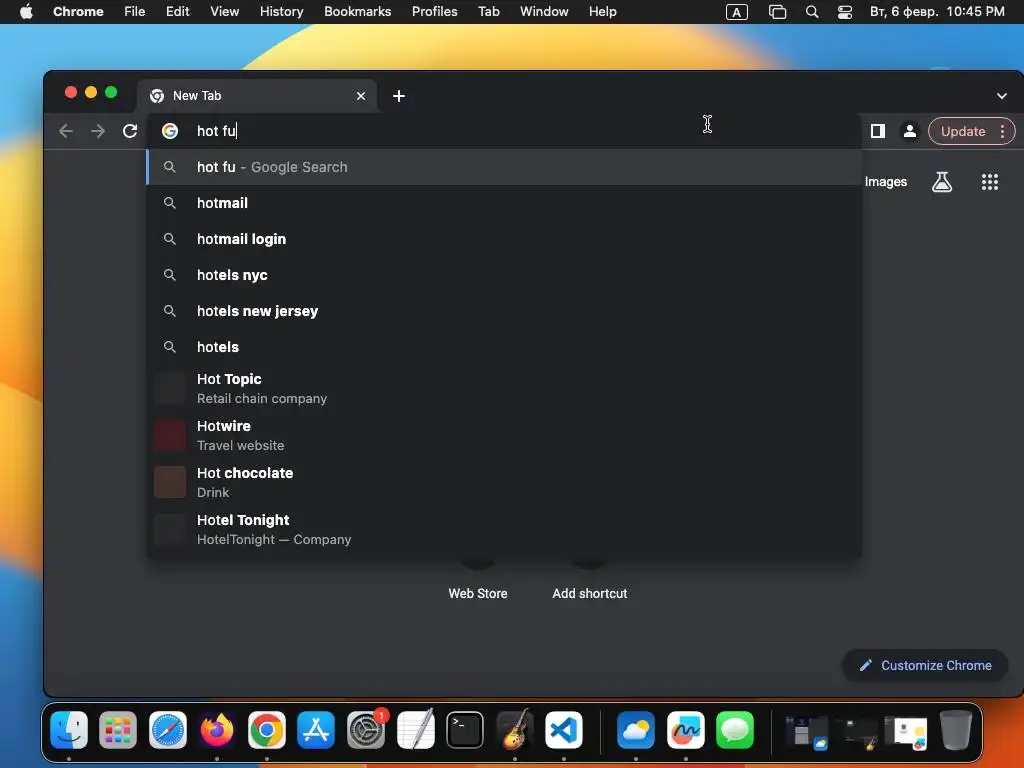Open Firefox from the Dock
The image size is (1024, 768).
(x=217, y=729)
